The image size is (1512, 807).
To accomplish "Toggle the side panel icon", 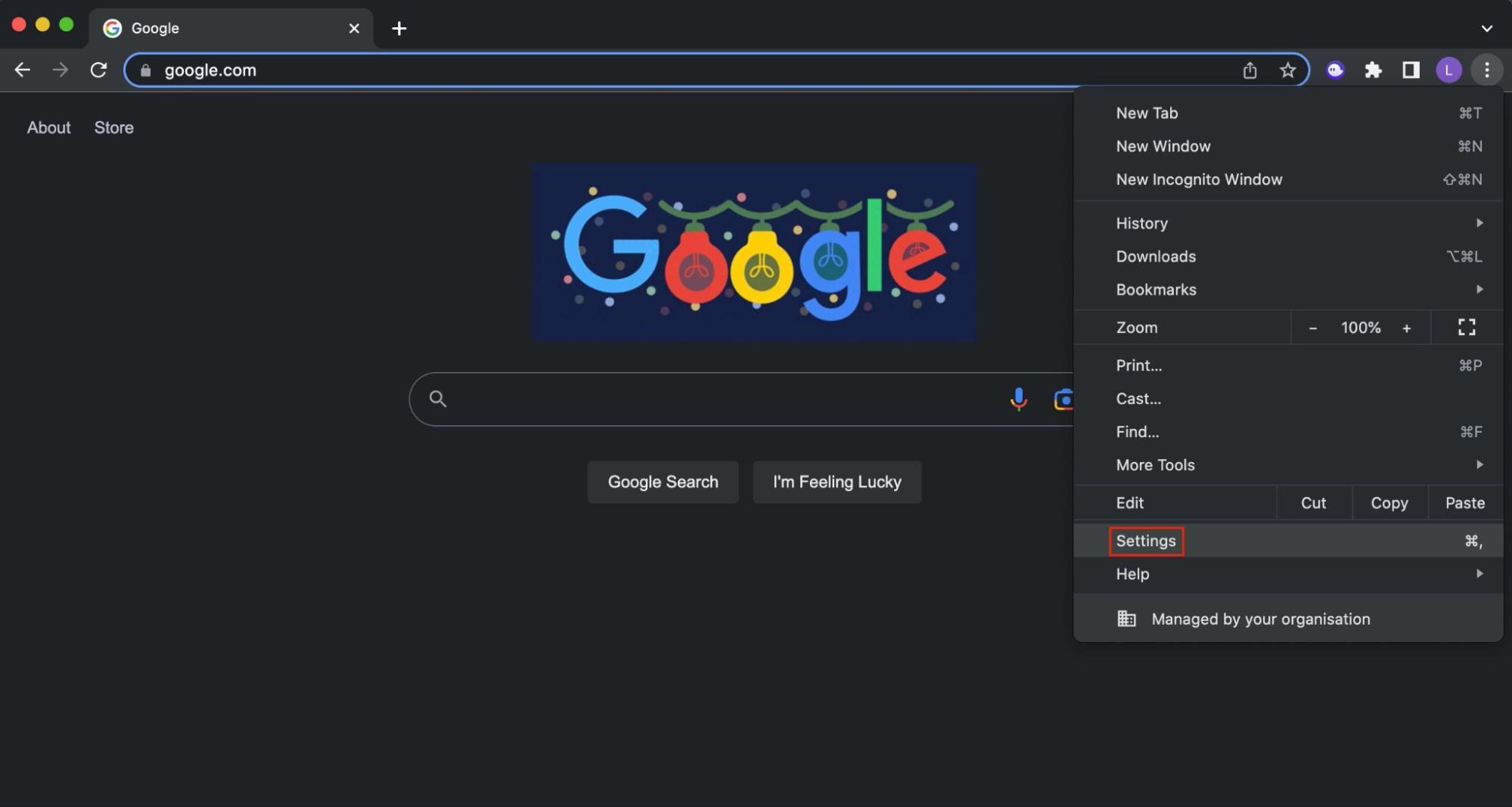I will pos(1411,70).
